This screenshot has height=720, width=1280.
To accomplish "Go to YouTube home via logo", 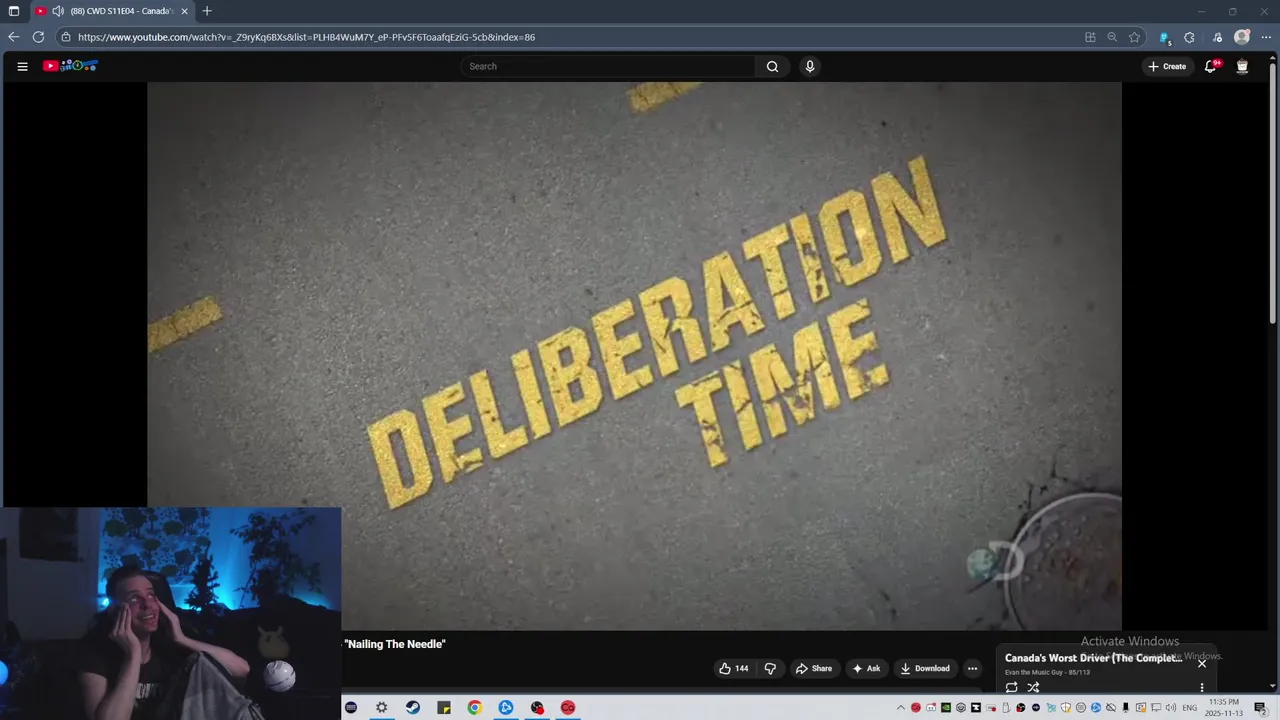I will tap(70, 66).
